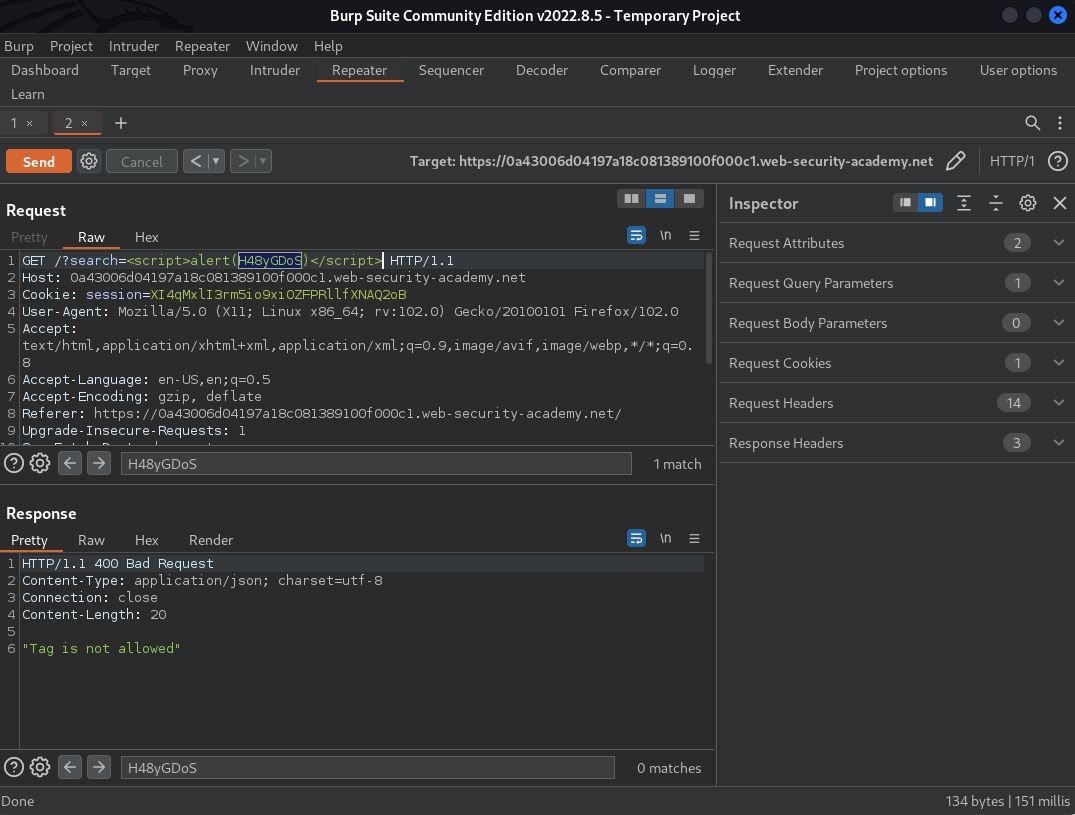This screenshot has height=815, width=1075.
Task: Switch Response view to Render tab
Action: 210,540
